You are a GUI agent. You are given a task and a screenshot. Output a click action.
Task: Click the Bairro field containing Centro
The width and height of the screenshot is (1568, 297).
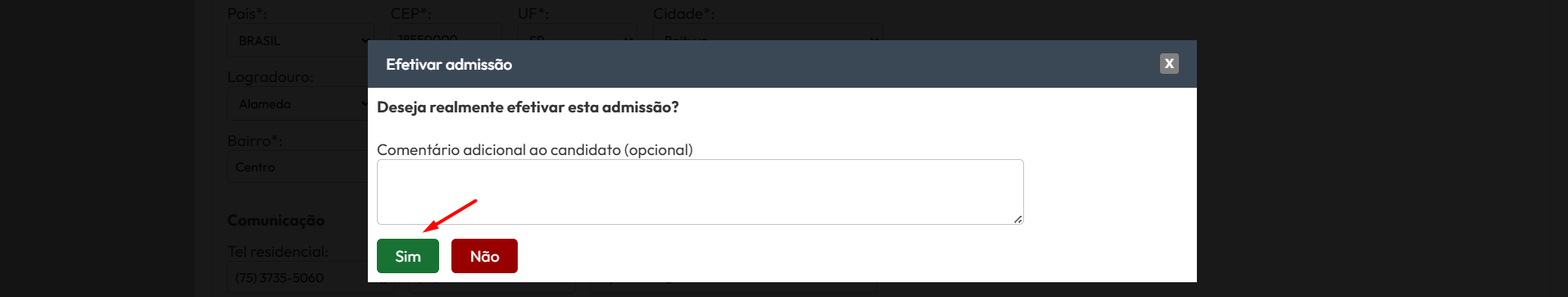coord(298,167)
